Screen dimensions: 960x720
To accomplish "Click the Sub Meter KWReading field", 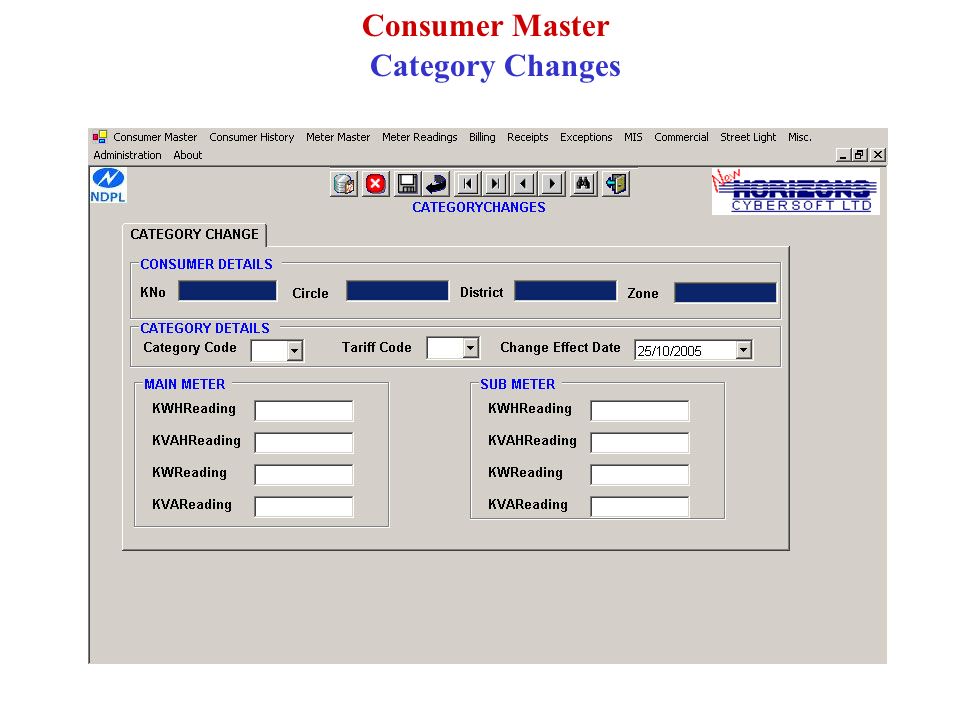I will coord(640,474).
